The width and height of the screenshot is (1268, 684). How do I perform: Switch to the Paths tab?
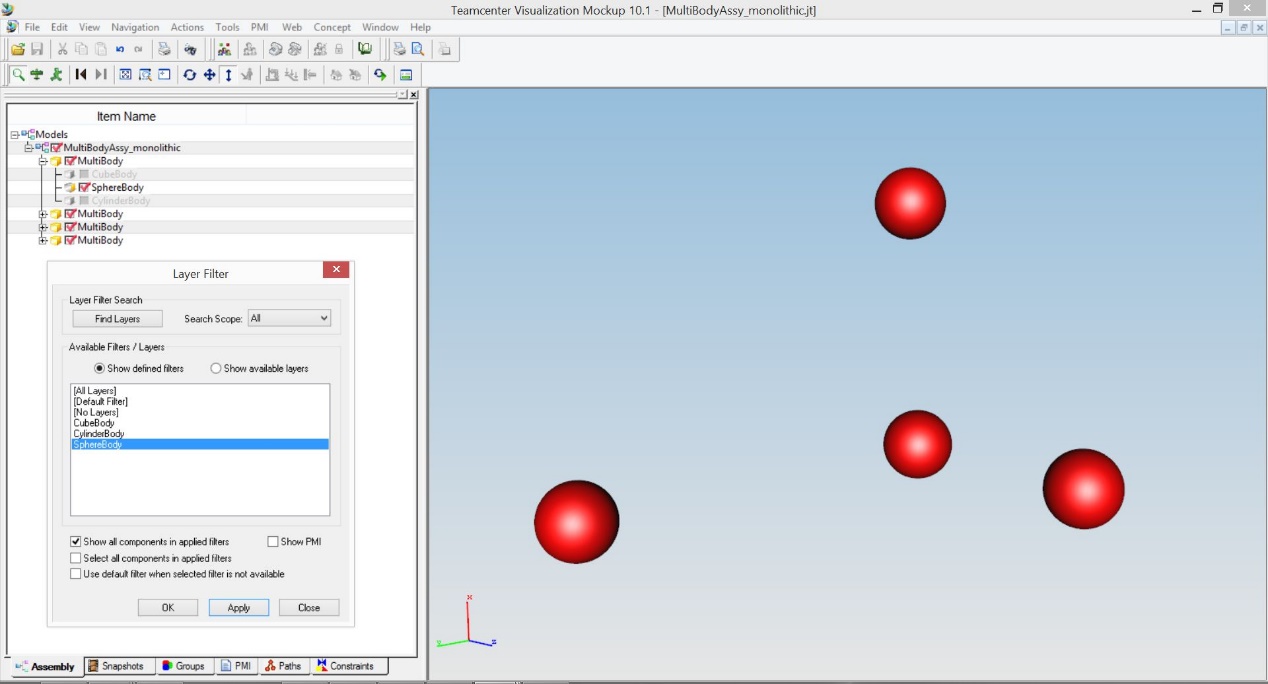284,666
